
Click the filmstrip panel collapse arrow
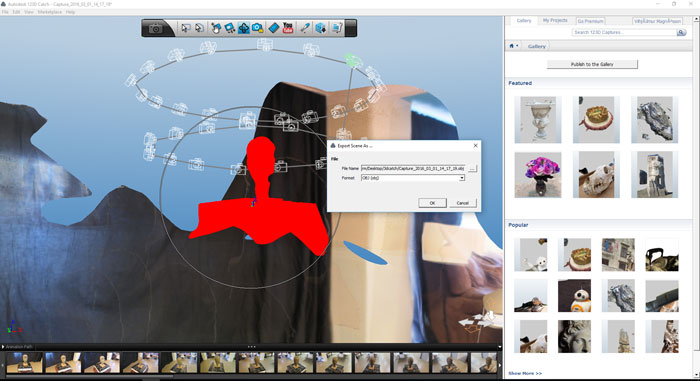(500, 347)
